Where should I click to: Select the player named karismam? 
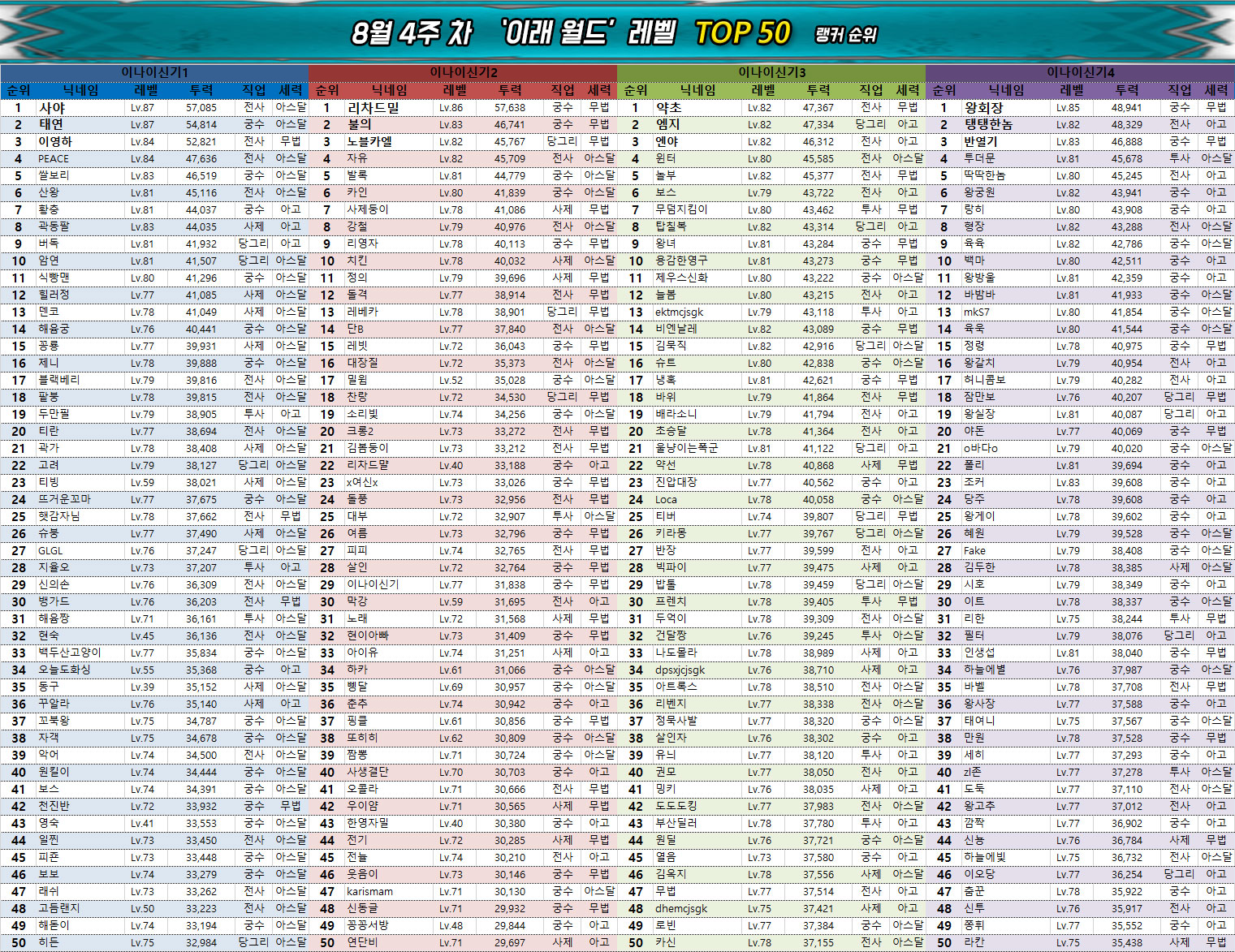(x=369, y=891)
